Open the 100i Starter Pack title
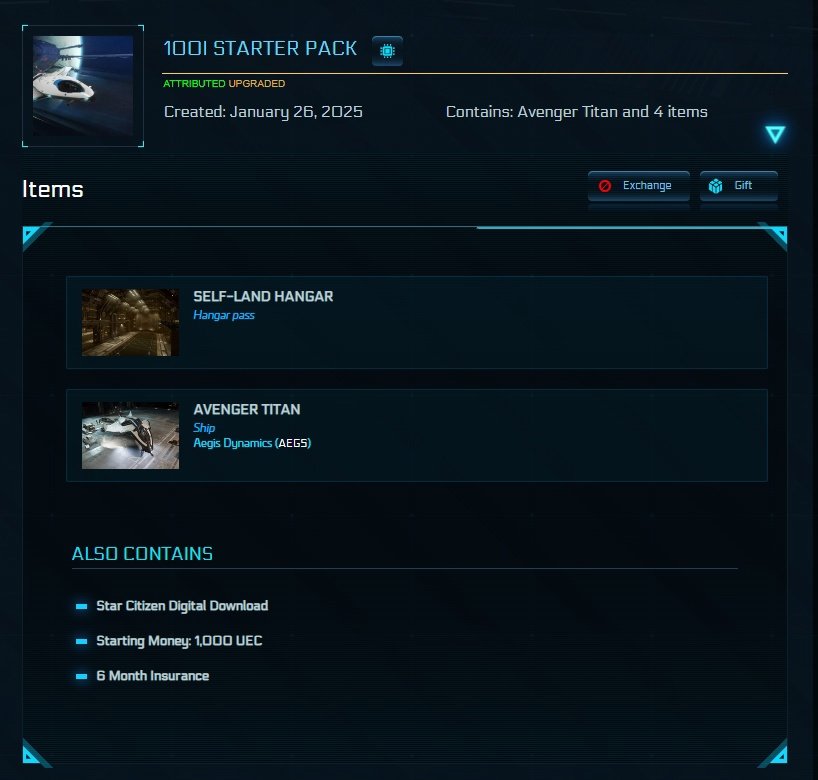Viewport: 818px width, 780px height. (x=260, y=49)
